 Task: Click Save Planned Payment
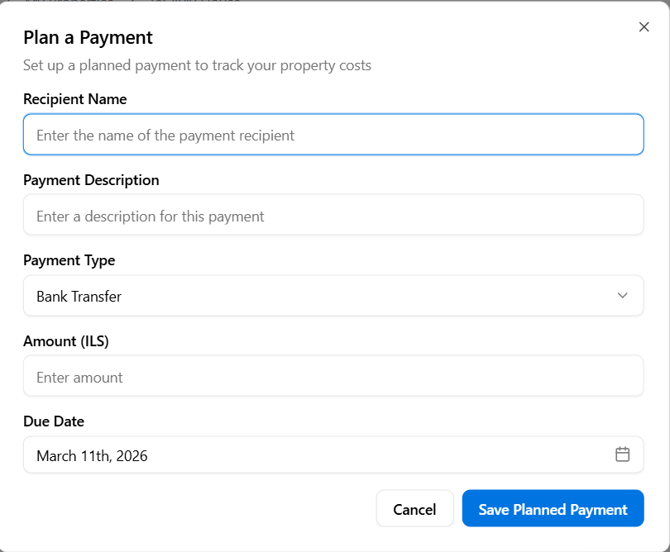click(x=552, y=509)
